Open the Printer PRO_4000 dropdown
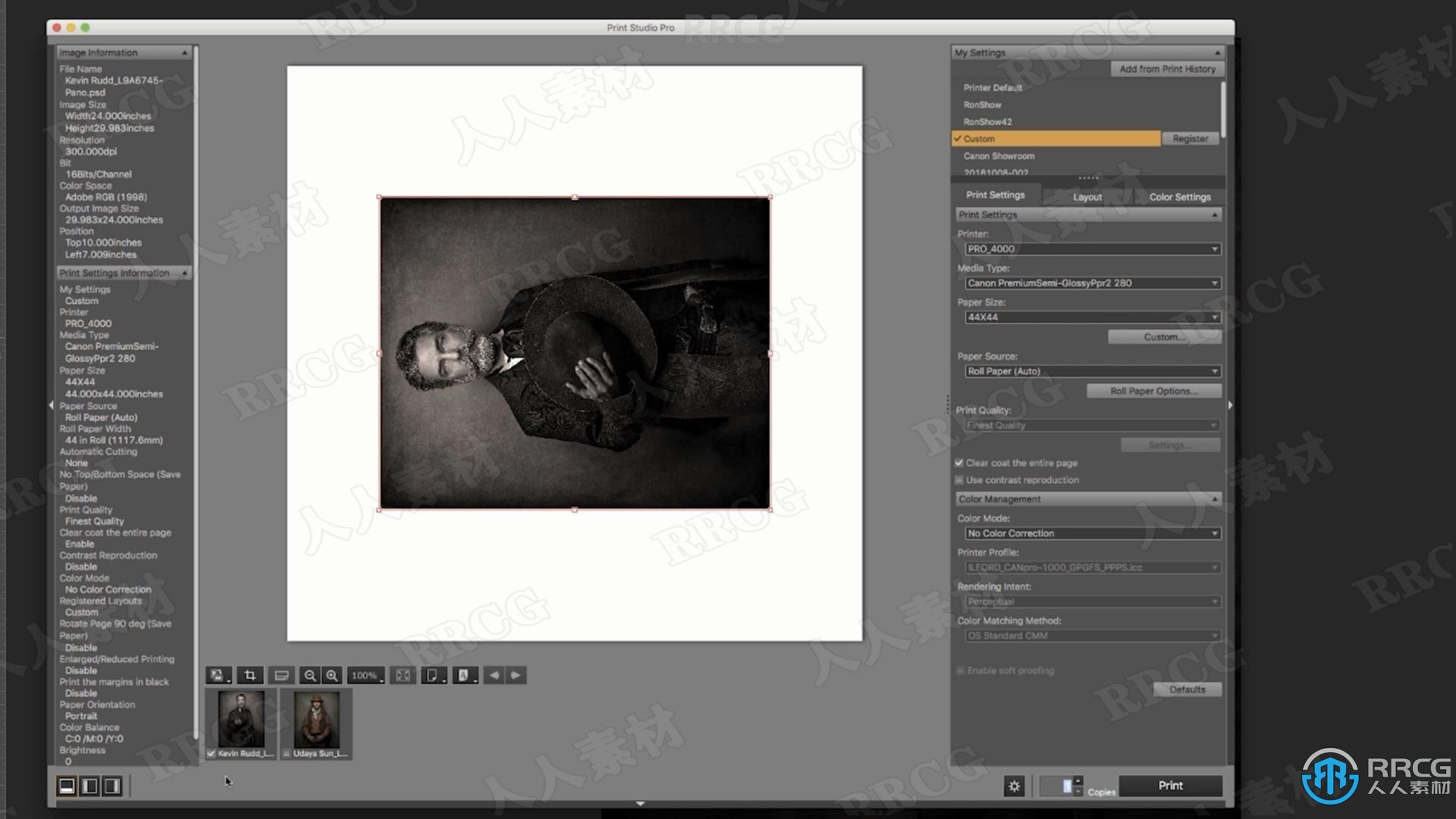This screenshot has width=1456, height=819. 1093,249
